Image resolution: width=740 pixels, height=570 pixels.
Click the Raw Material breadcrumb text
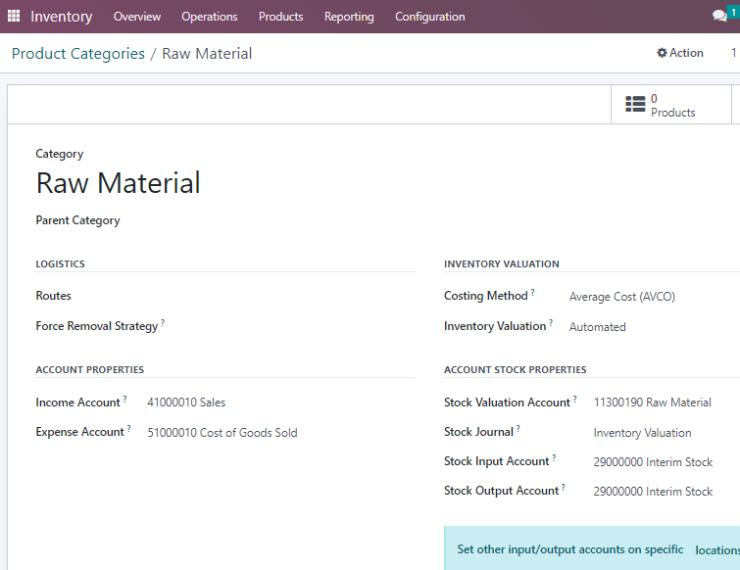tap(207, 54)
